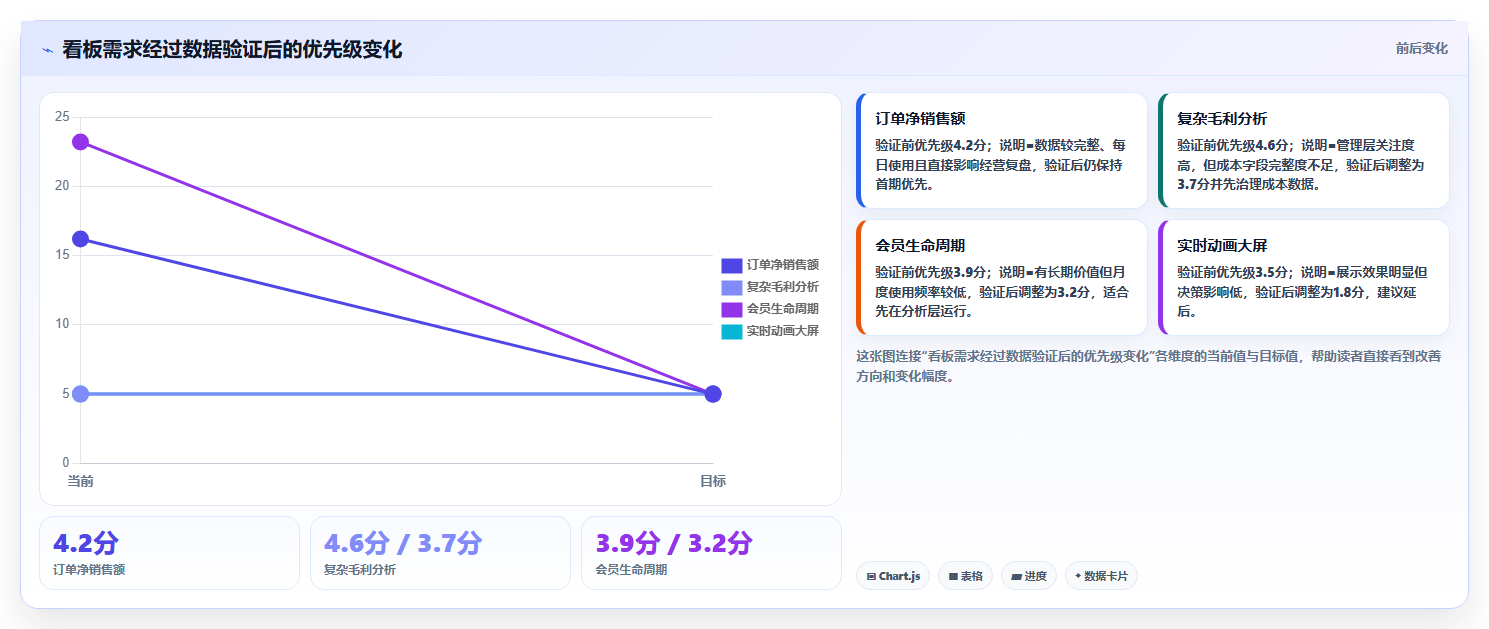Viewport: 1489px width, 629px height.
Task: Open the 复杂毛利分析 description card
Action: click(x=1303, y=150)
